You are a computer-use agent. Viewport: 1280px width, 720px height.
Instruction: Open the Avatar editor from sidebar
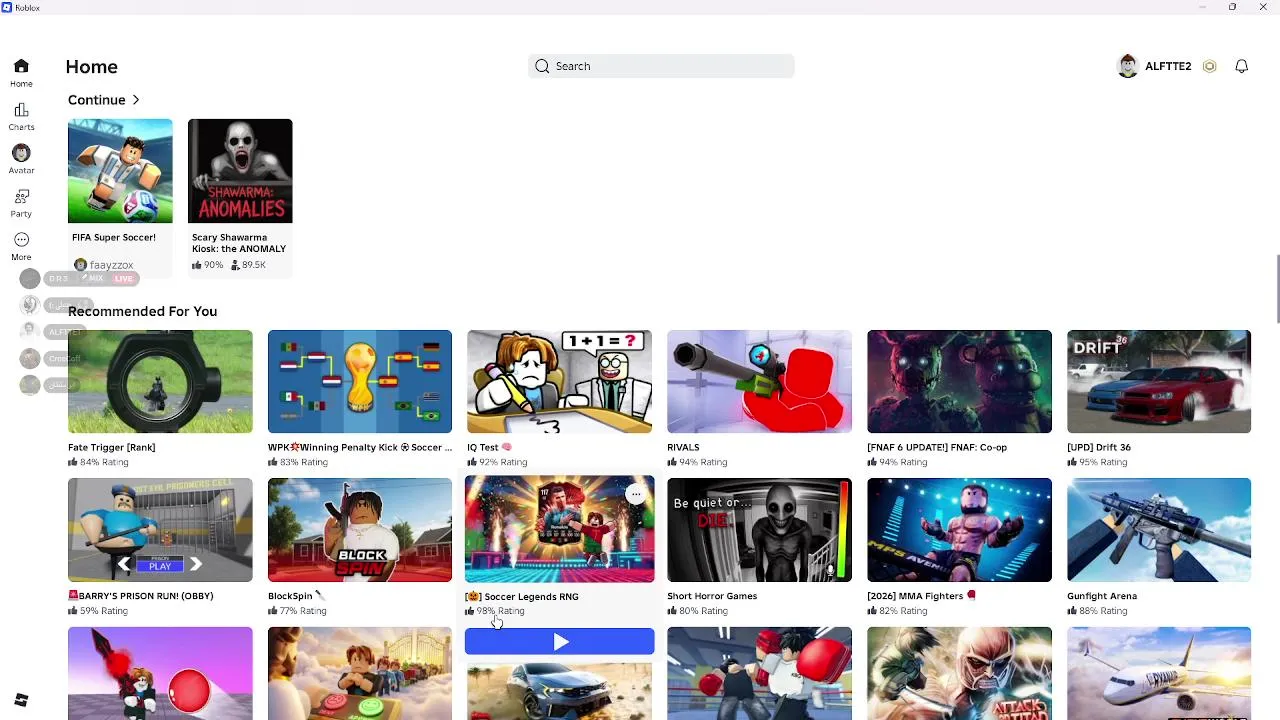(21, 153)
